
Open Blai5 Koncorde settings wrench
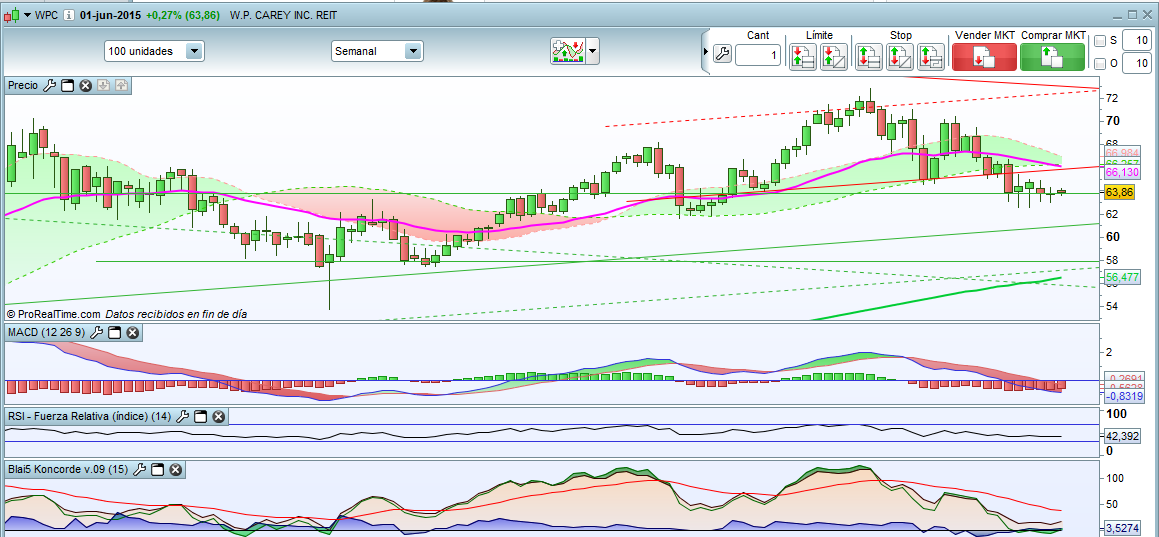[x=140, y=469]
